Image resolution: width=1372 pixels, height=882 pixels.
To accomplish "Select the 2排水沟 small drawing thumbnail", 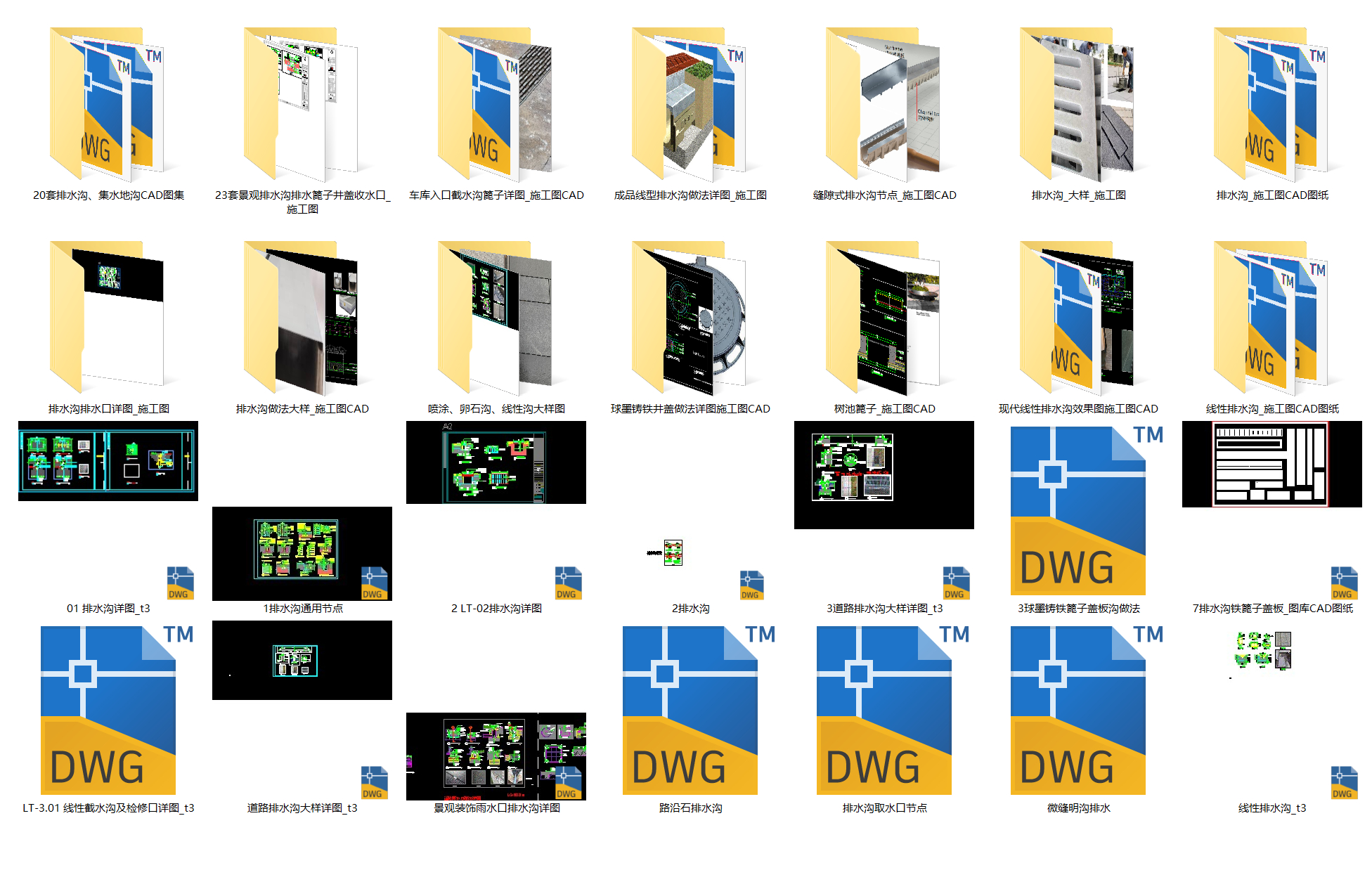I will pos(665,552).
